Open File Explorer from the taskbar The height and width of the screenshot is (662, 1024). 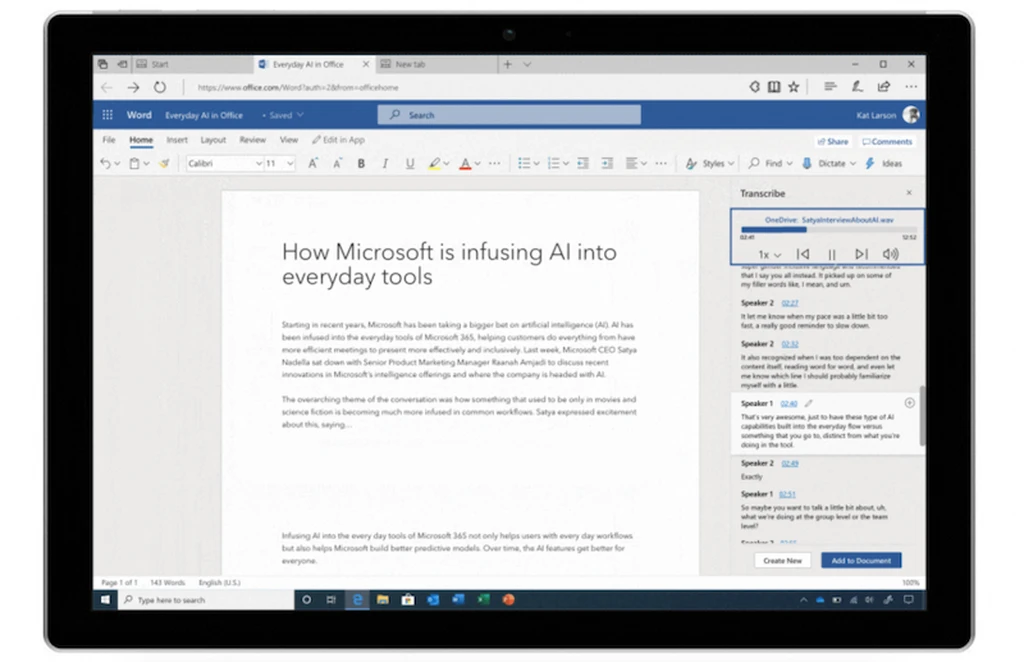[x=383, y=599]
